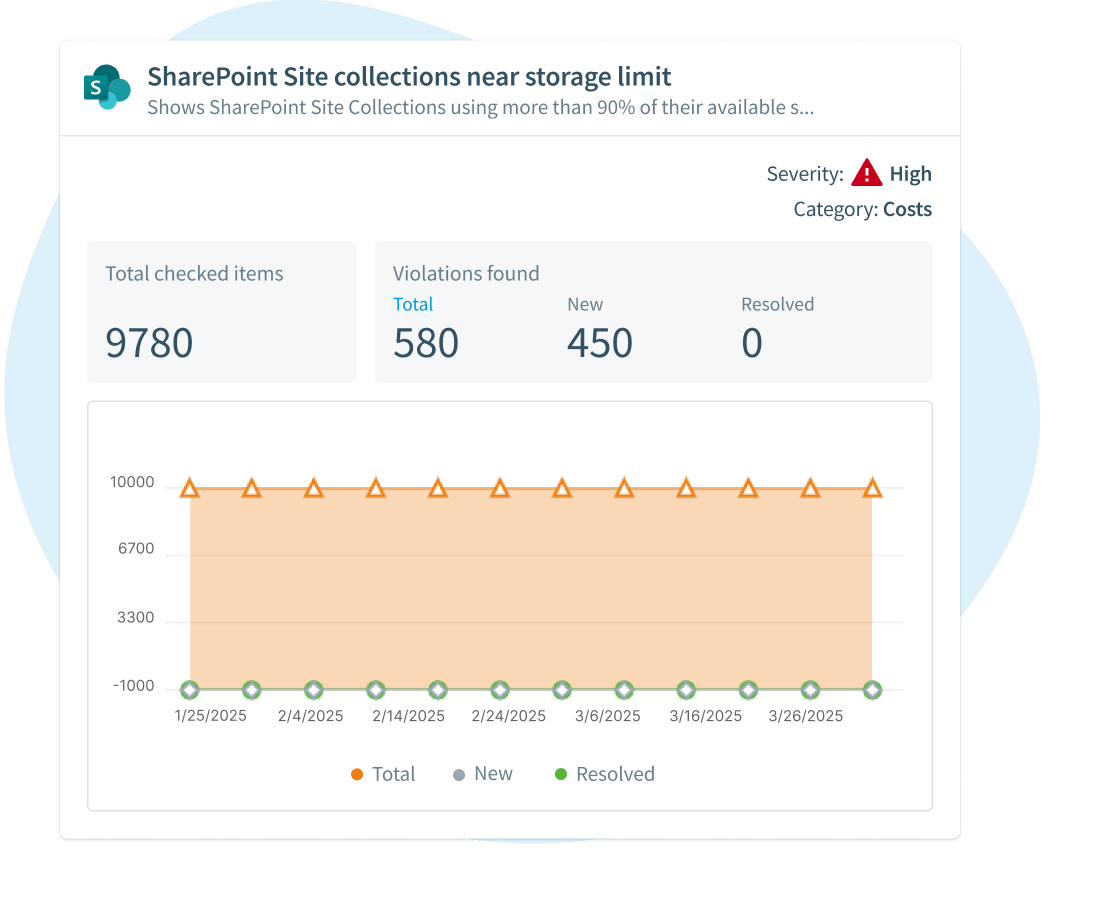
Task: Click the green Resolved legend dot
Action: (x=561, y=775)
